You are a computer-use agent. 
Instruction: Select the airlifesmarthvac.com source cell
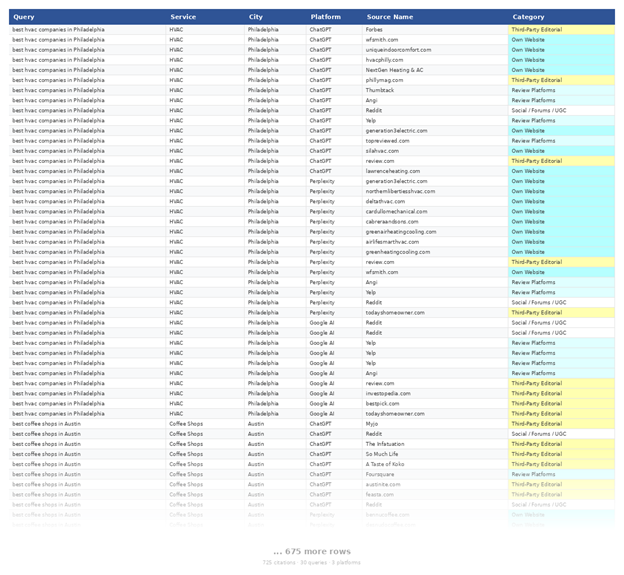(x=435, y=242)
